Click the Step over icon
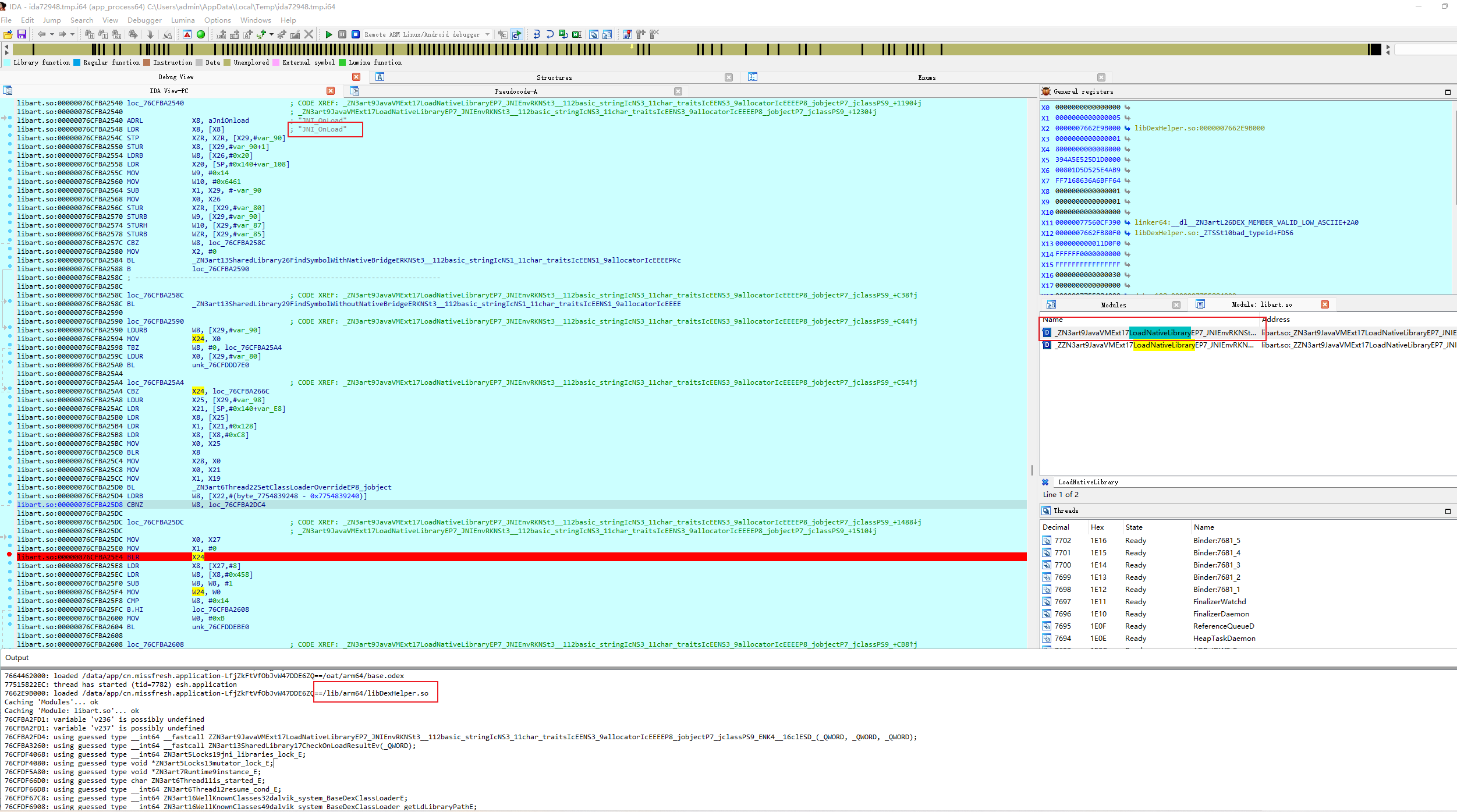Image resolution: width=1457 pixels, height=812 pixels. click(x=550, y=34)
